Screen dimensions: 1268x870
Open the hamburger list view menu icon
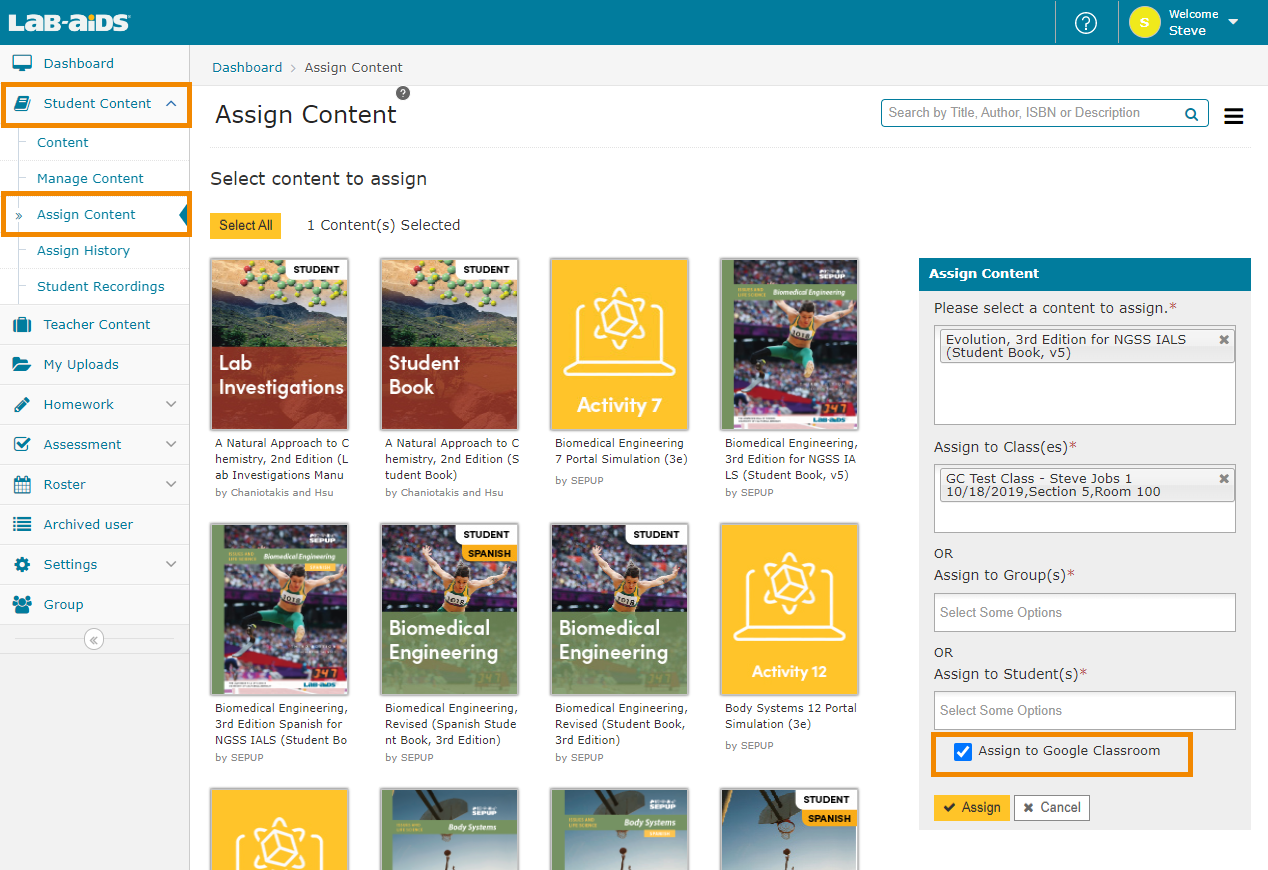1233,116
